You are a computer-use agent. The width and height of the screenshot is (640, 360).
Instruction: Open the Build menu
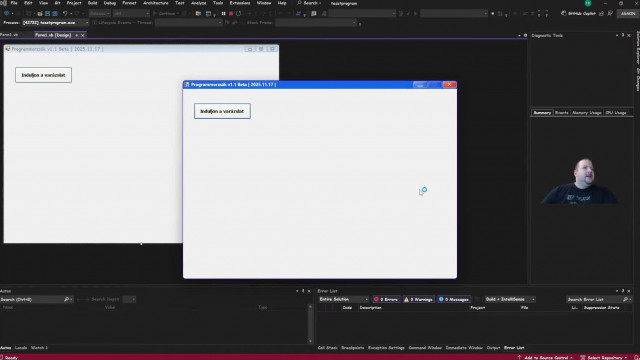pos(92,3)
